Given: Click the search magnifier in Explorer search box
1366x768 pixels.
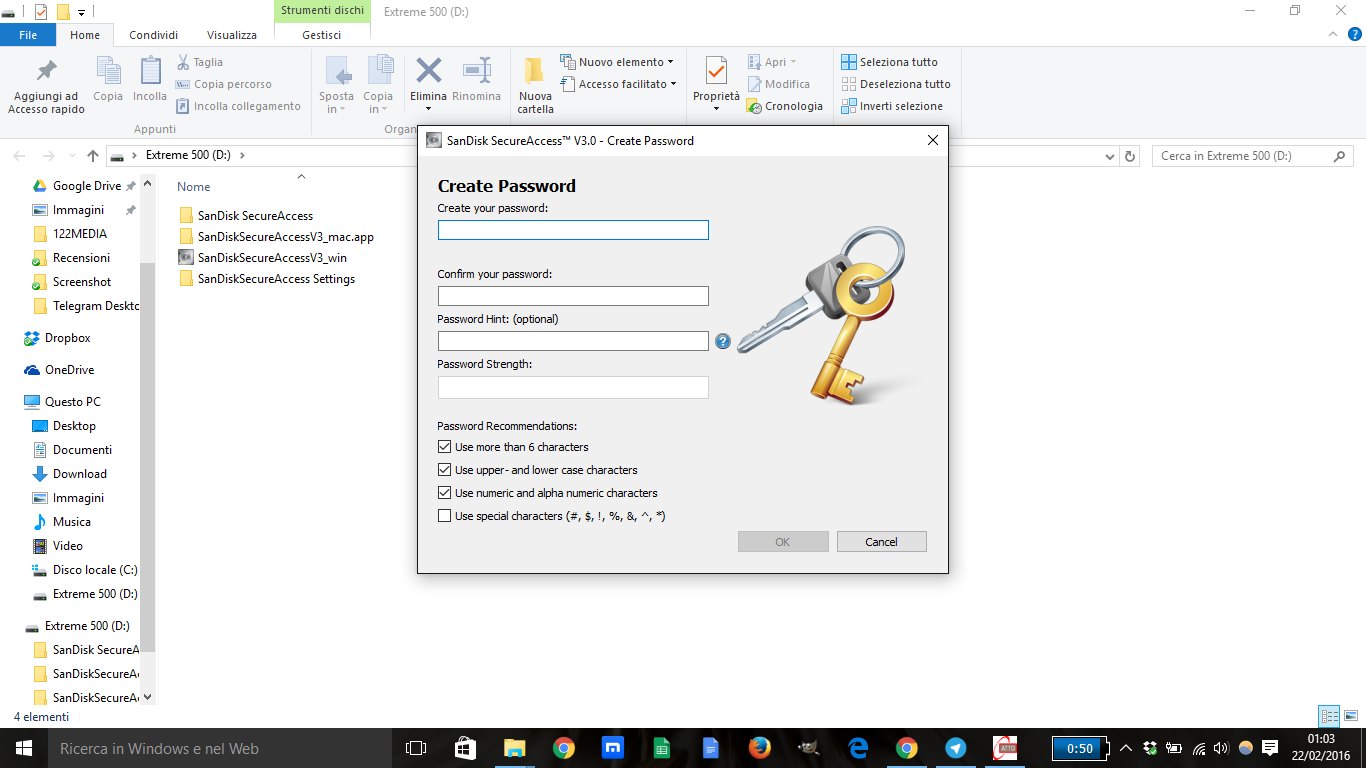Looking at the screenshot, I should pyautogui.click(x=1340, y=156).
